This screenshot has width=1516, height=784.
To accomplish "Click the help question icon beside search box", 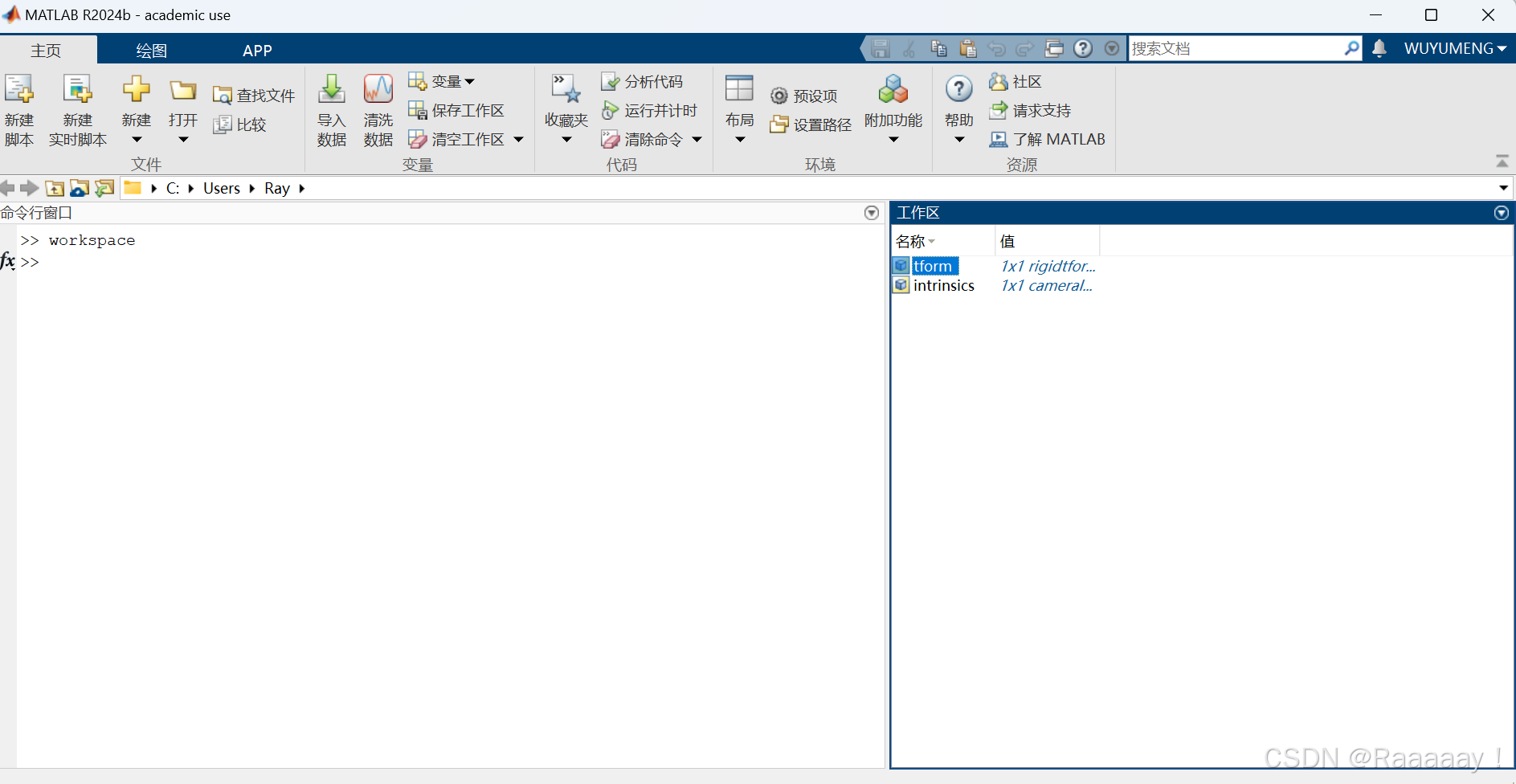I will (1083, 48).
